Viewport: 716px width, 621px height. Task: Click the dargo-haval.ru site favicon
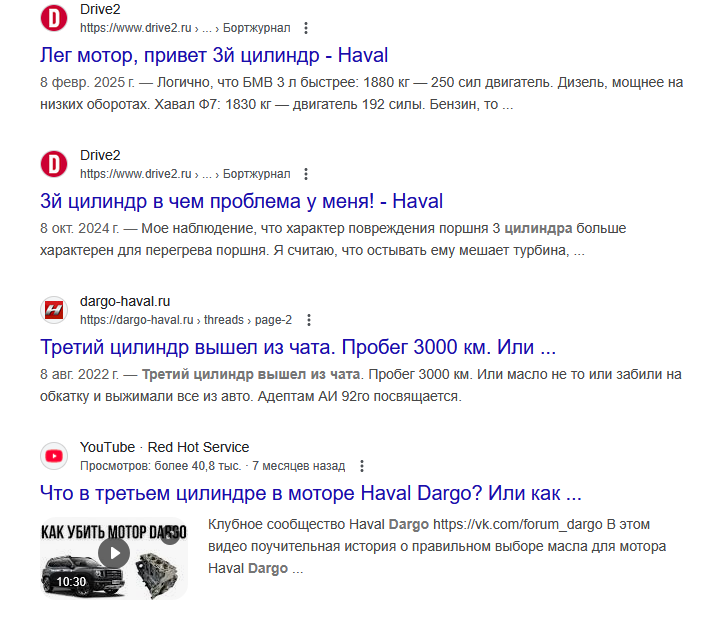coord(54,310)
